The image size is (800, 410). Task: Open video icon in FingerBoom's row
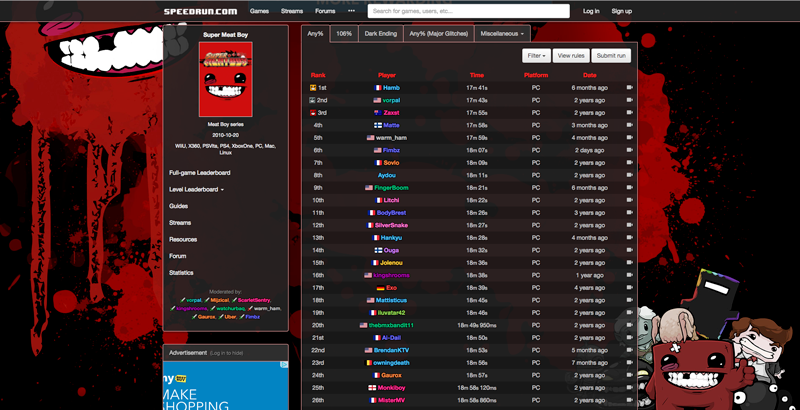click(629, 188)
